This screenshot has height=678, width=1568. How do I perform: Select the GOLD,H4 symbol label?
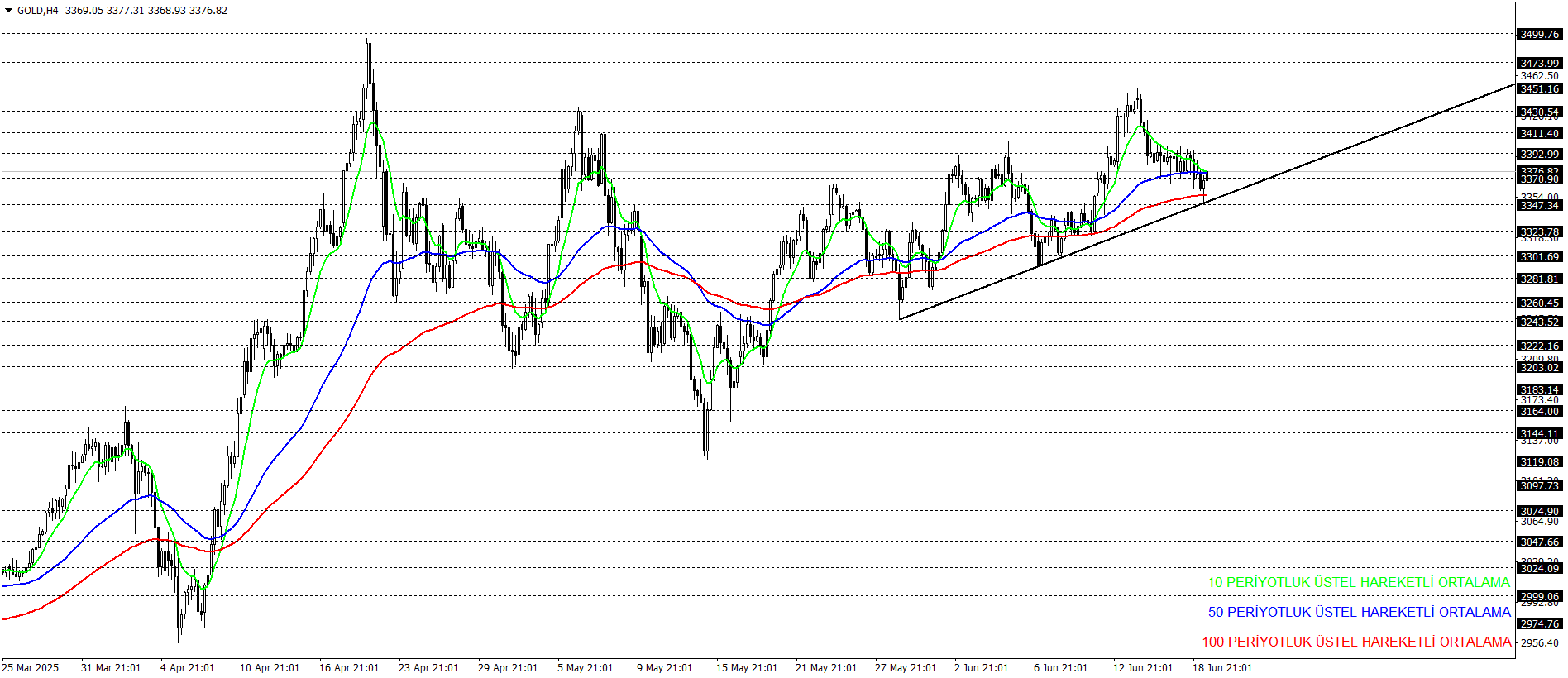pyautogui.click(x=38, y=11)
